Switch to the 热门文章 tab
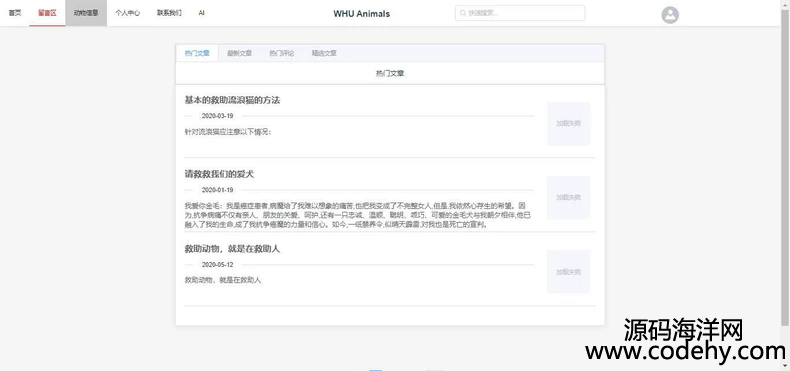Viewport: 790px width, 371px height. coord(197,53)
